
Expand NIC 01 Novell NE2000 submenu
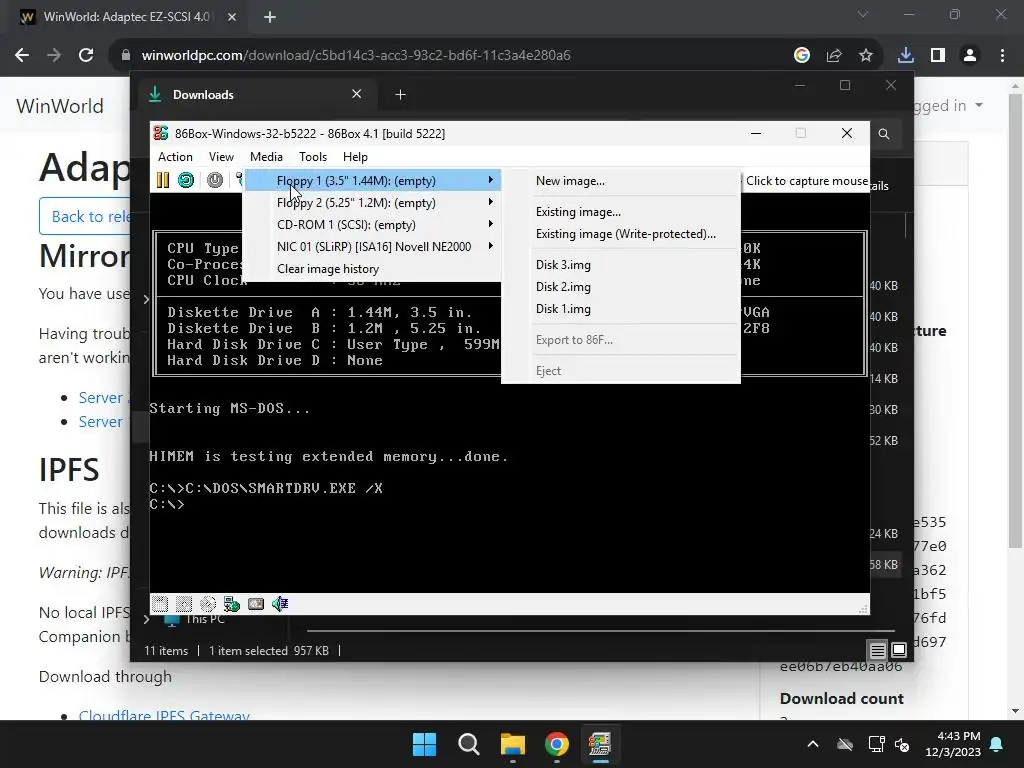click(373, 247)
